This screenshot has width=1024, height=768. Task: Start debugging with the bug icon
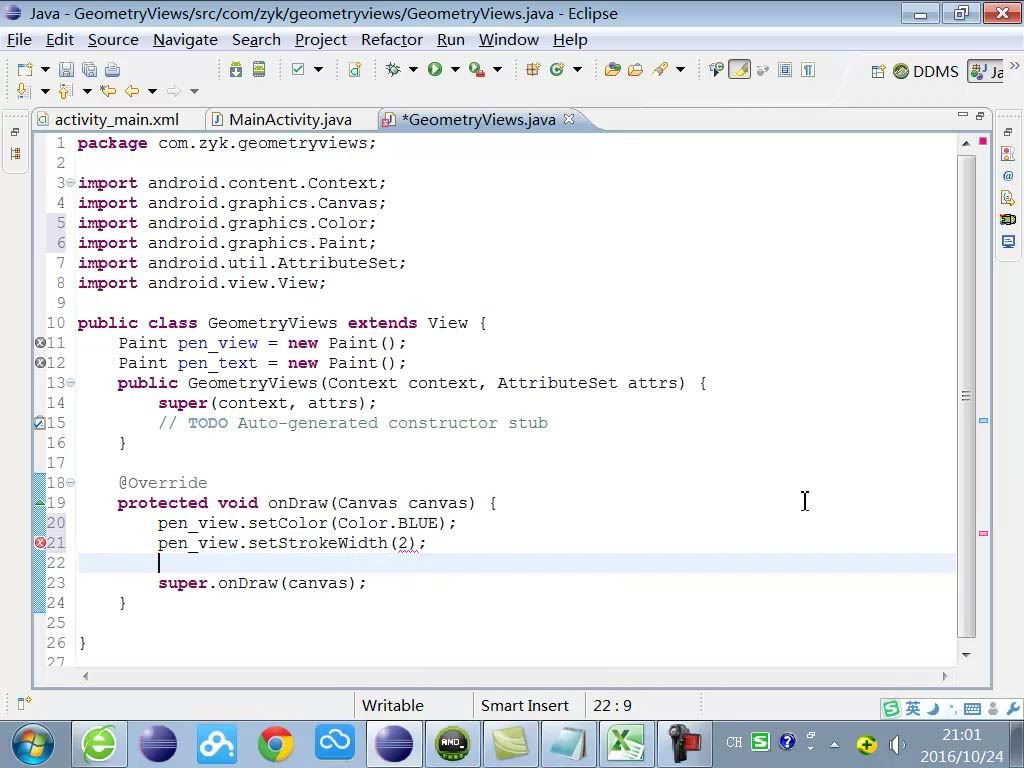(393, 69)
